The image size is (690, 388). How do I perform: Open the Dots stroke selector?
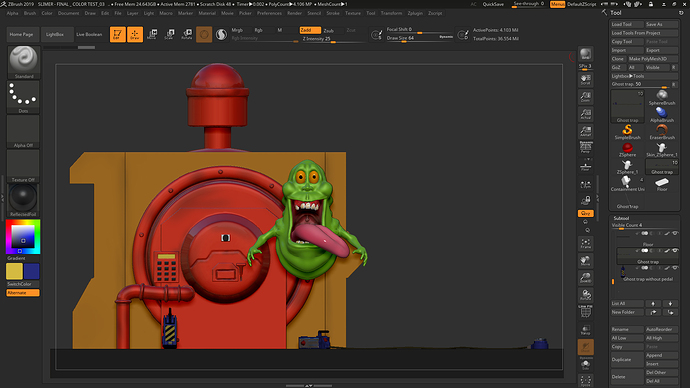23,97
